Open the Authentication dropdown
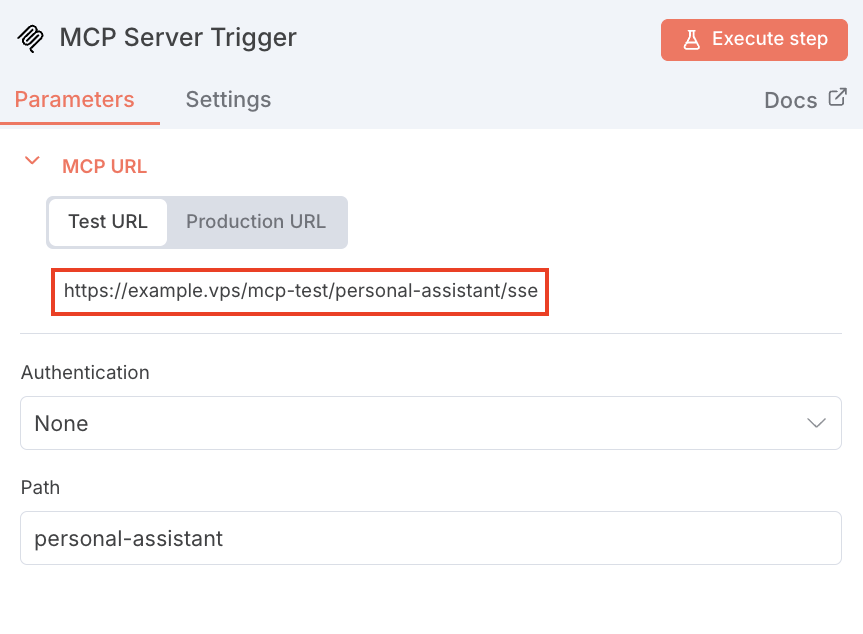863x634 pixels. 431,423
